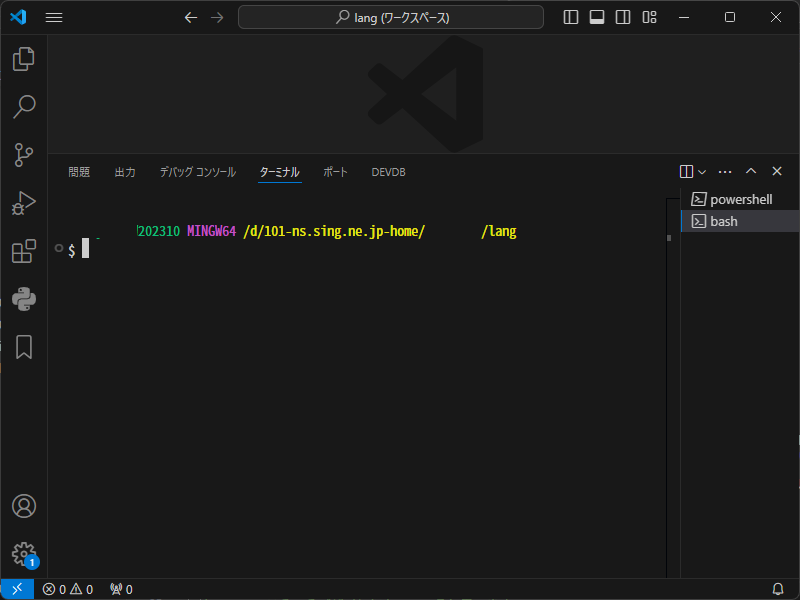Open launch profile dropdown chevron

pyautogui.click(x=702, y=172)
